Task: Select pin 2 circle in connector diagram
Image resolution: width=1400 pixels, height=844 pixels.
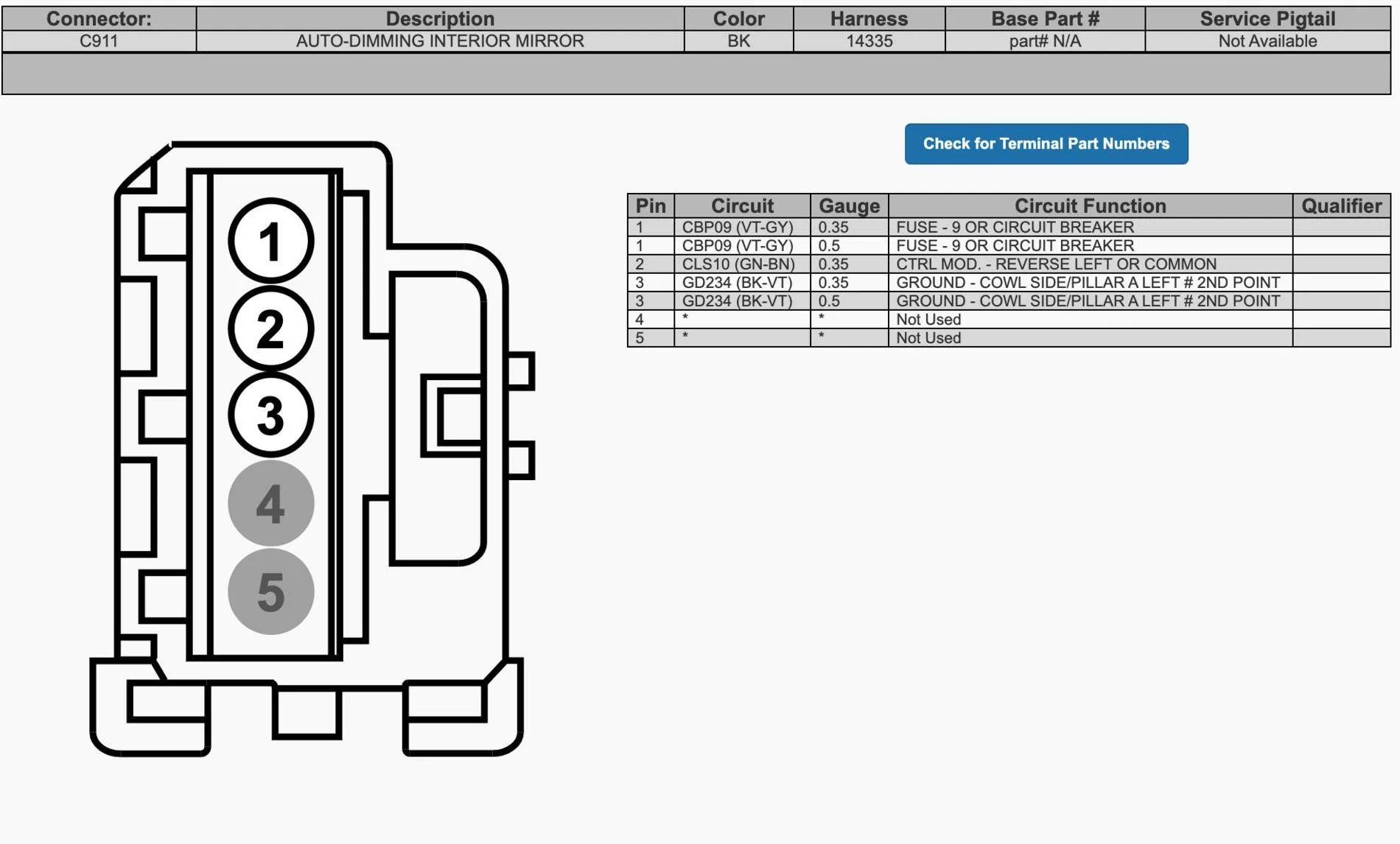Action: coord(271,328)
